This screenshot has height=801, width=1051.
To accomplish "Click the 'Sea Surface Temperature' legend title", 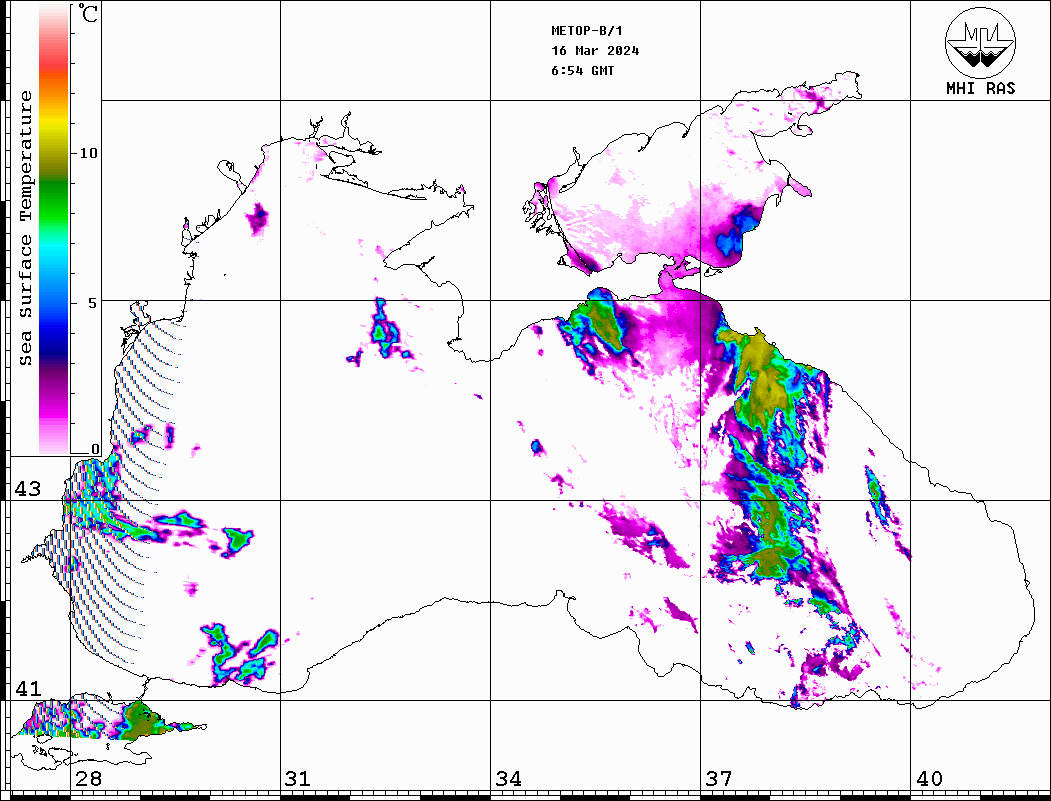I will (25, 229).
